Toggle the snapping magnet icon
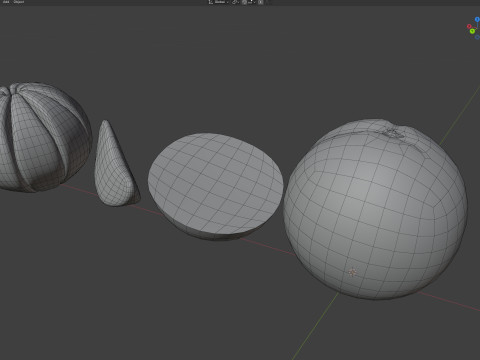480x360 pixels. 245,2
